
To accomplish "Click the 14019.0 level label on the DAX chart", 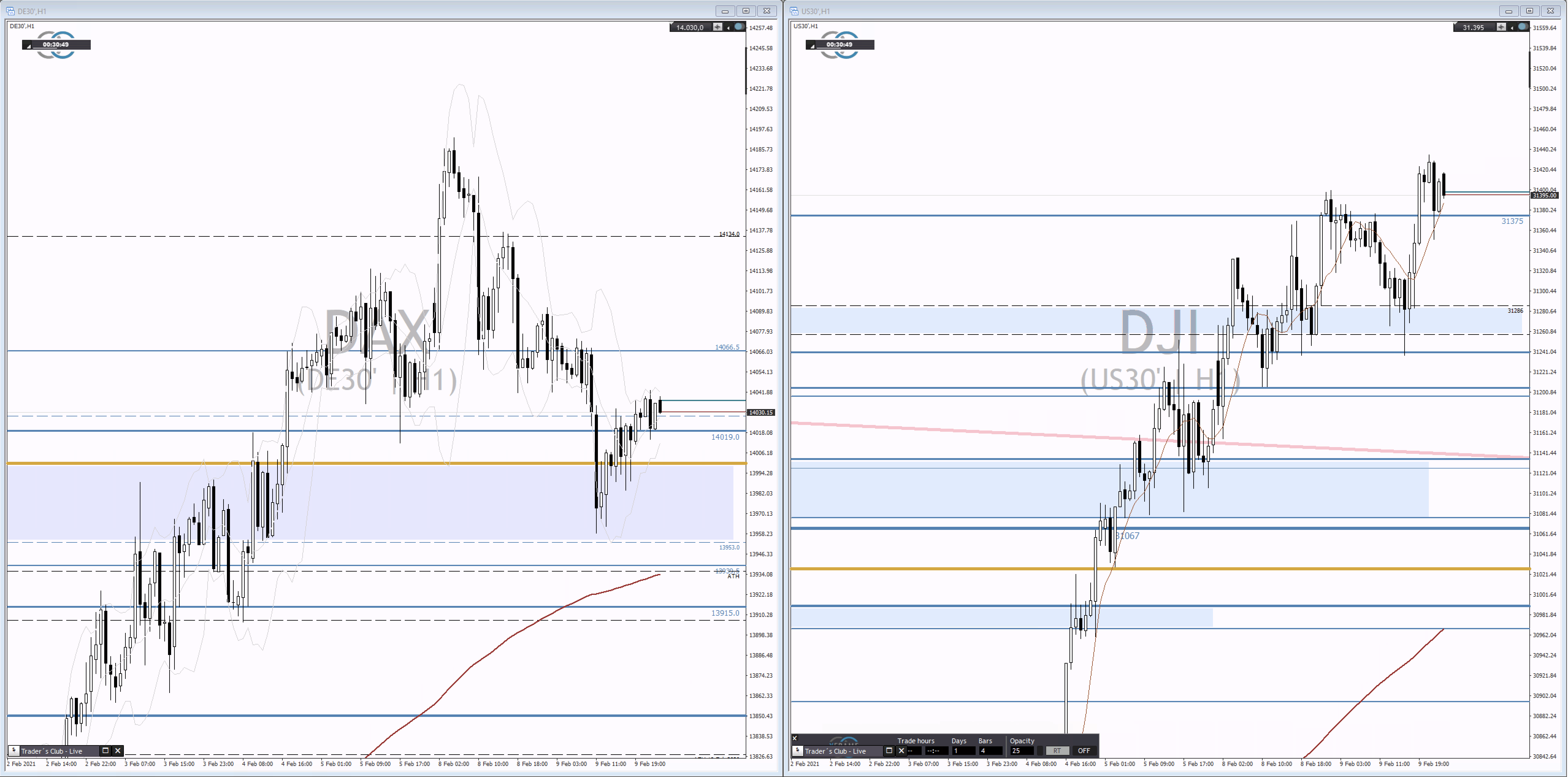I will coord(725,437).
